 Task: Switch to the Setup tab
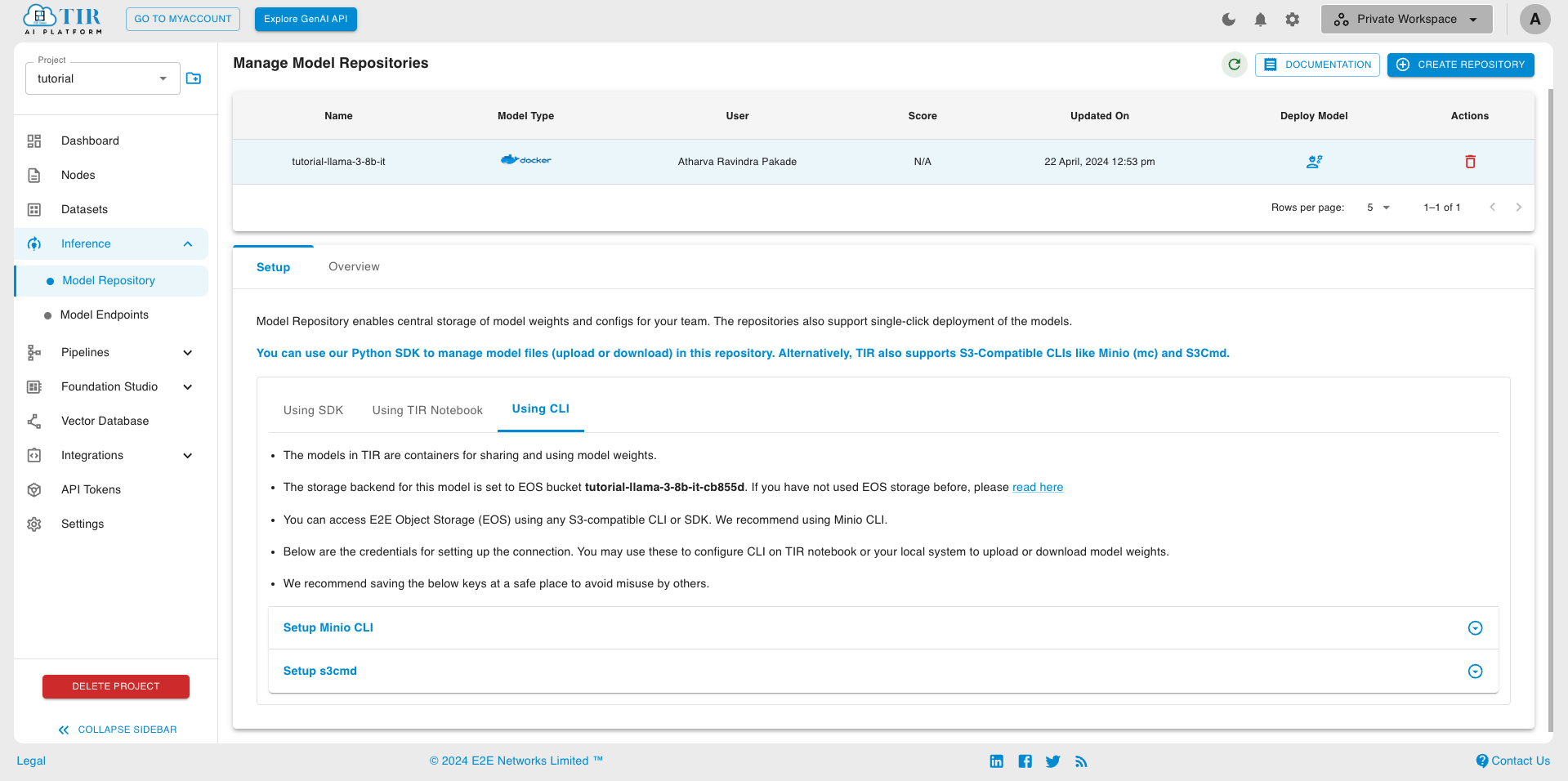coord(273,267)
